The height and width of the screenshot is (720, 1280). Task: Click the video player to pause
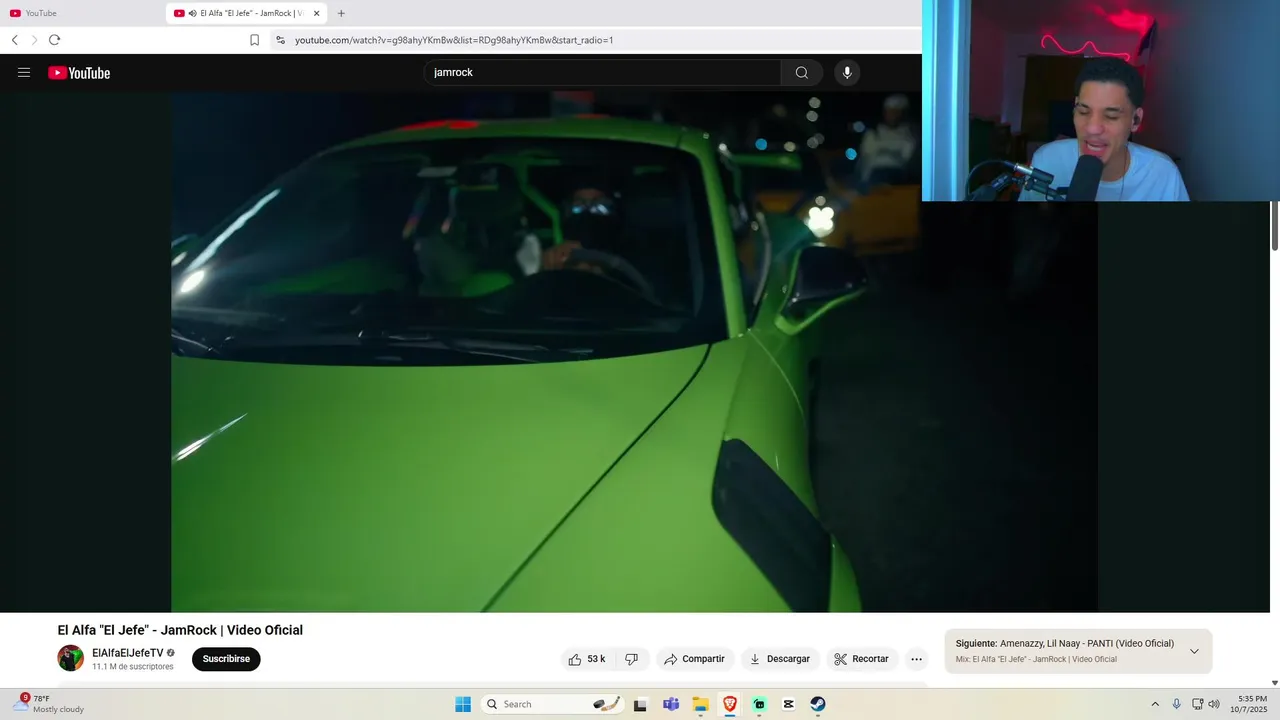point(635,352)
